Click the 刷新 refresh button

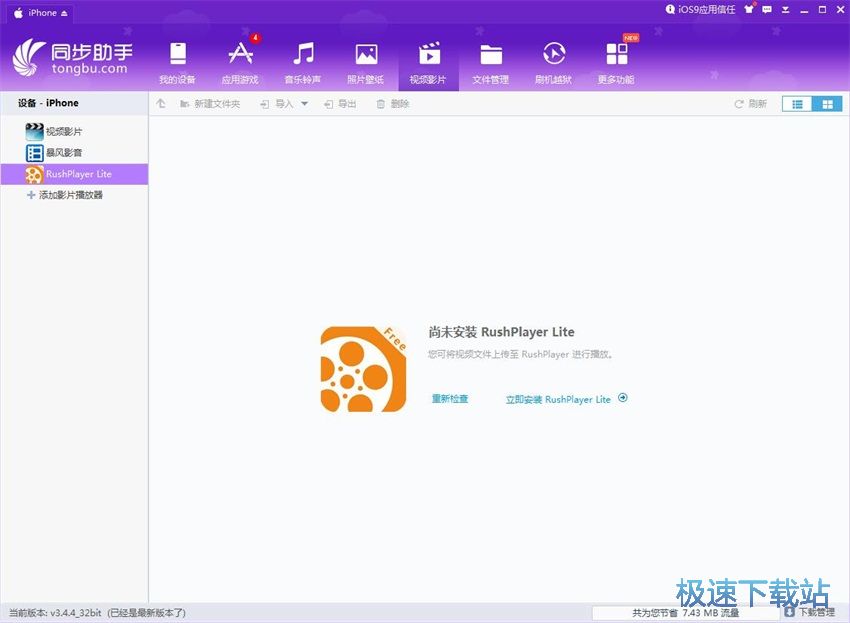point(750,104)
